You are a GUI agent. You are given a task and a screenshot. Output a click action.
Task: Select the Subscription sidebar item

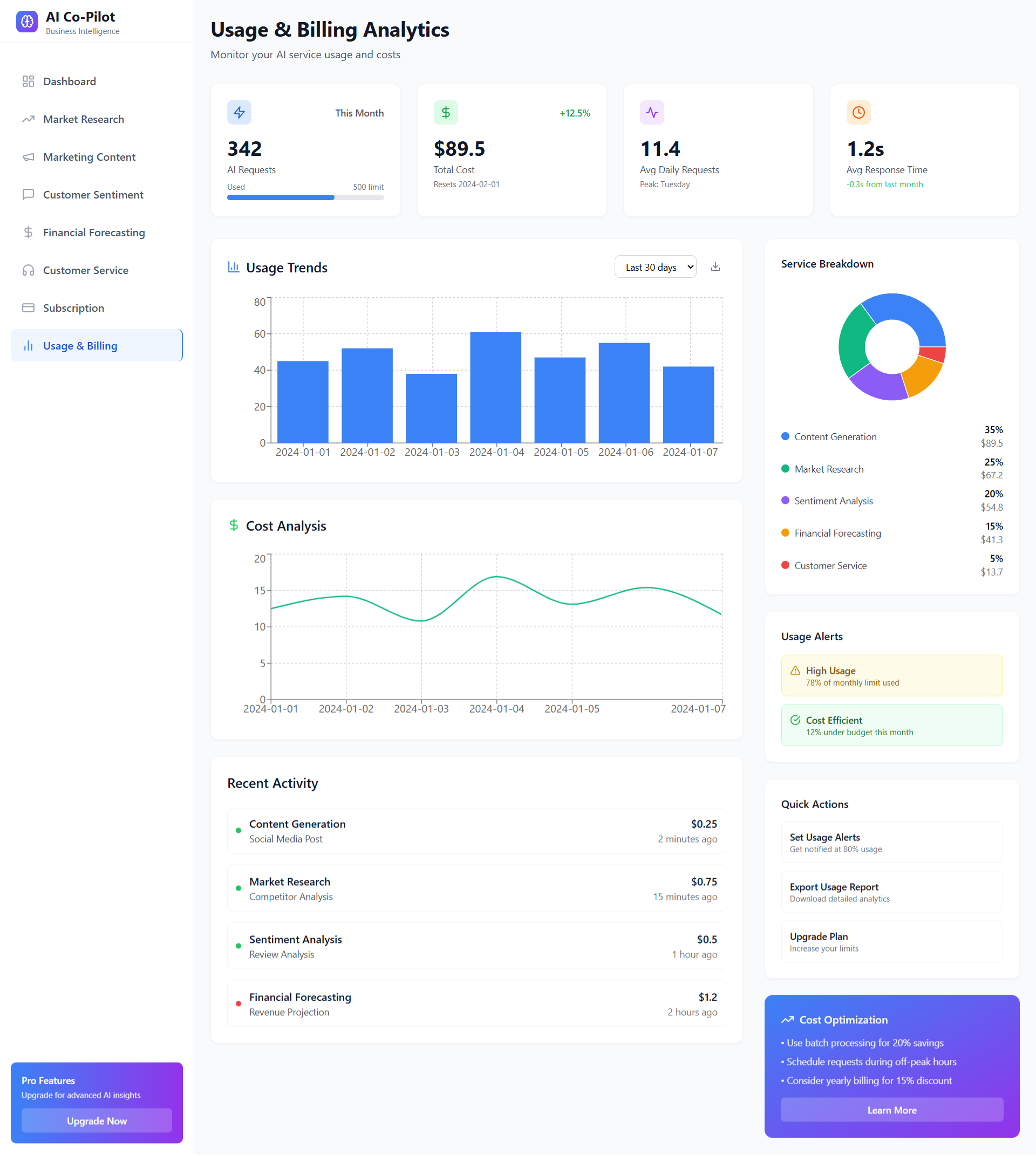(97, 309)
